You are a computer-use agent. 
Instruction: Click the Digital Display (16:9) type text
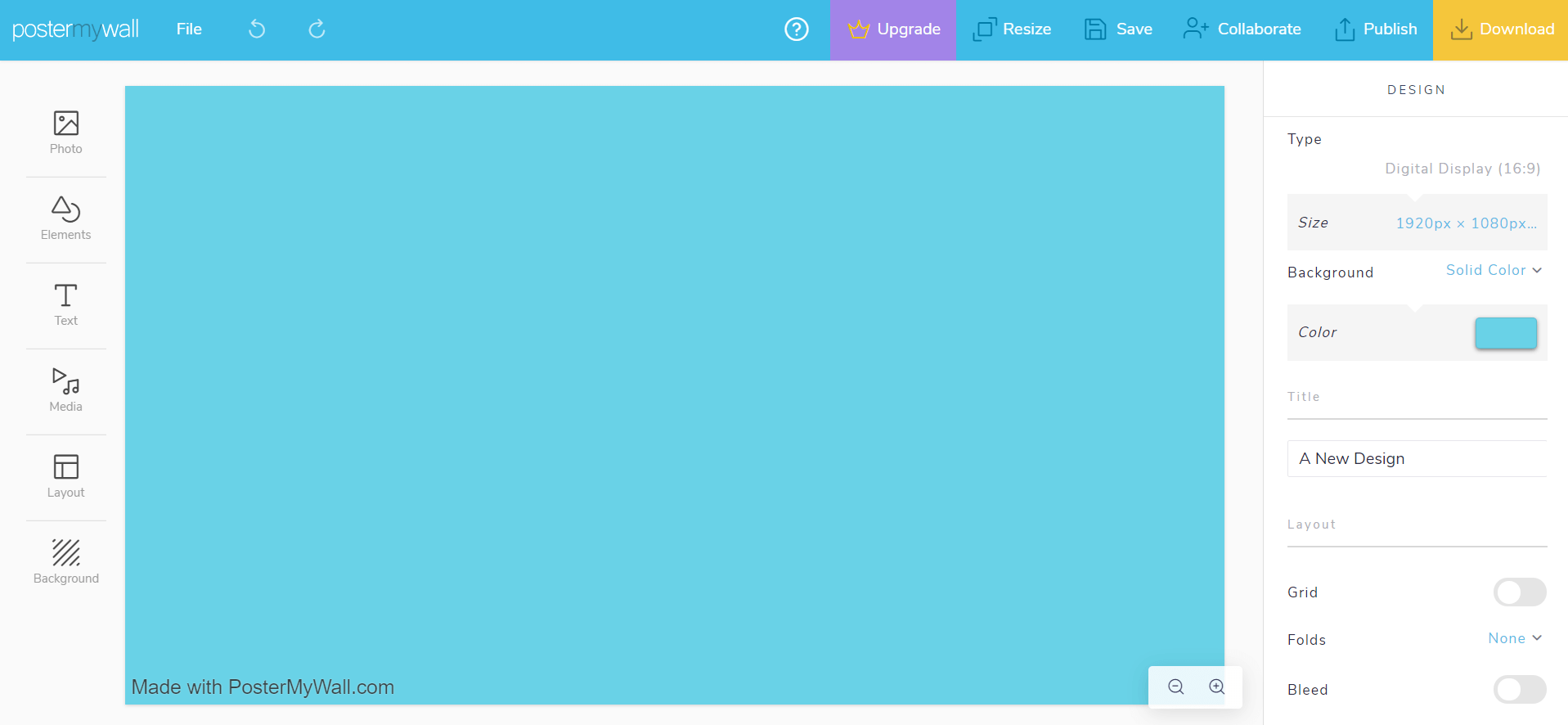click(1462, 169)
